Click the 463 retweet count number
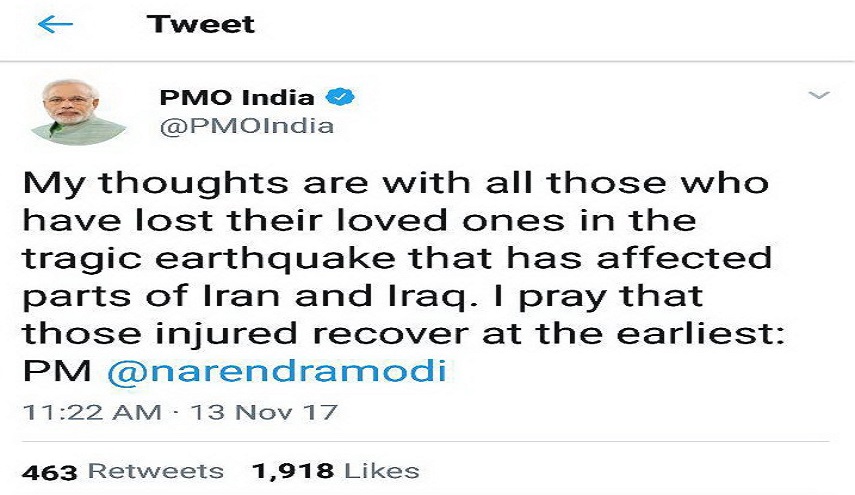The image size is (855, 495). (50, 471)
